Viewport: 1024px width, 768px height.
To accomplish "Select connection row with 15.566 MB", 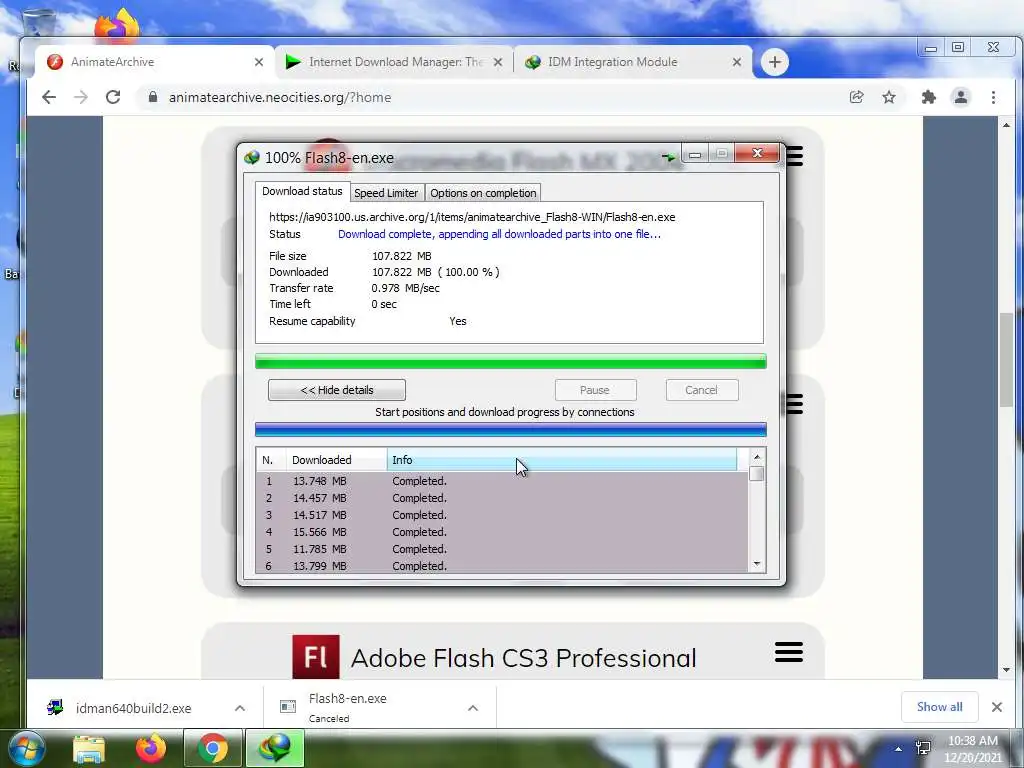I will pyautogui.click(x=502, y=532).
